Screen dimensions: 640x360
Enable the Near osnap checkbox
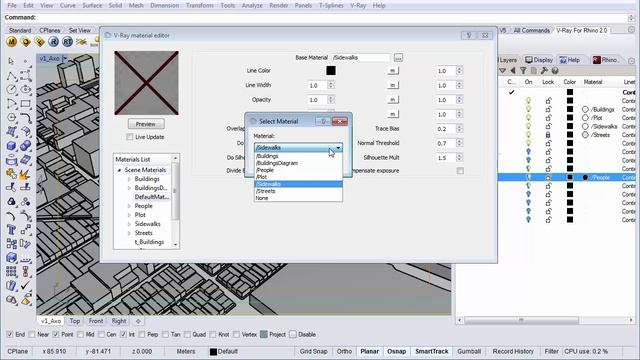click(x=32, y=334)
